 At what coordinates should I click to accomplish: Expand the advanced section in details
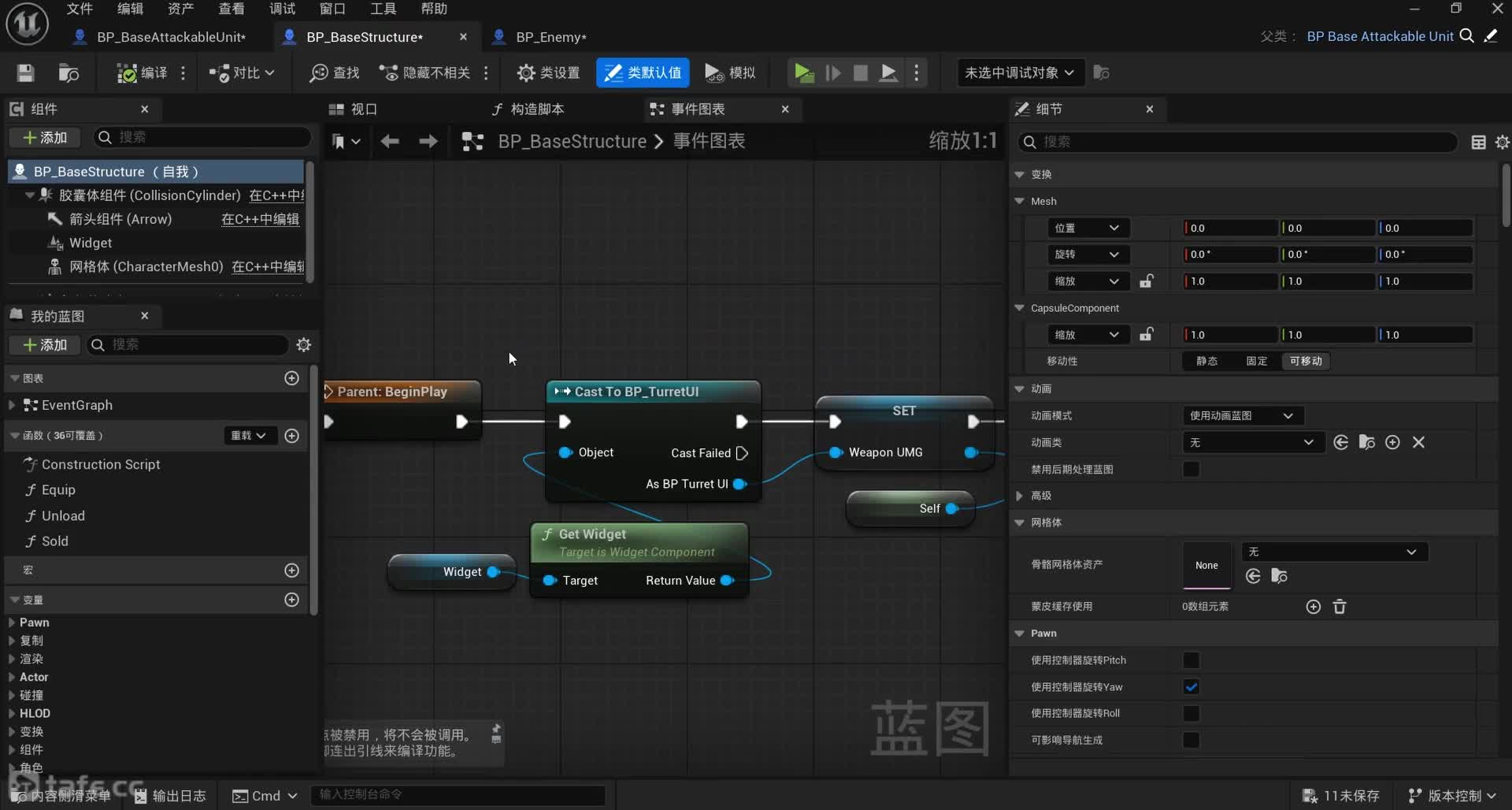pos(1020,496)
